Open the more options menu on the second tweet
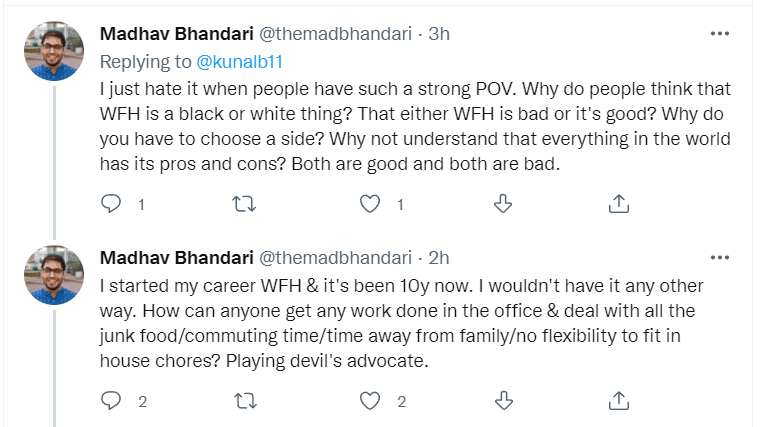765x427 pixels. coord(719,258)
